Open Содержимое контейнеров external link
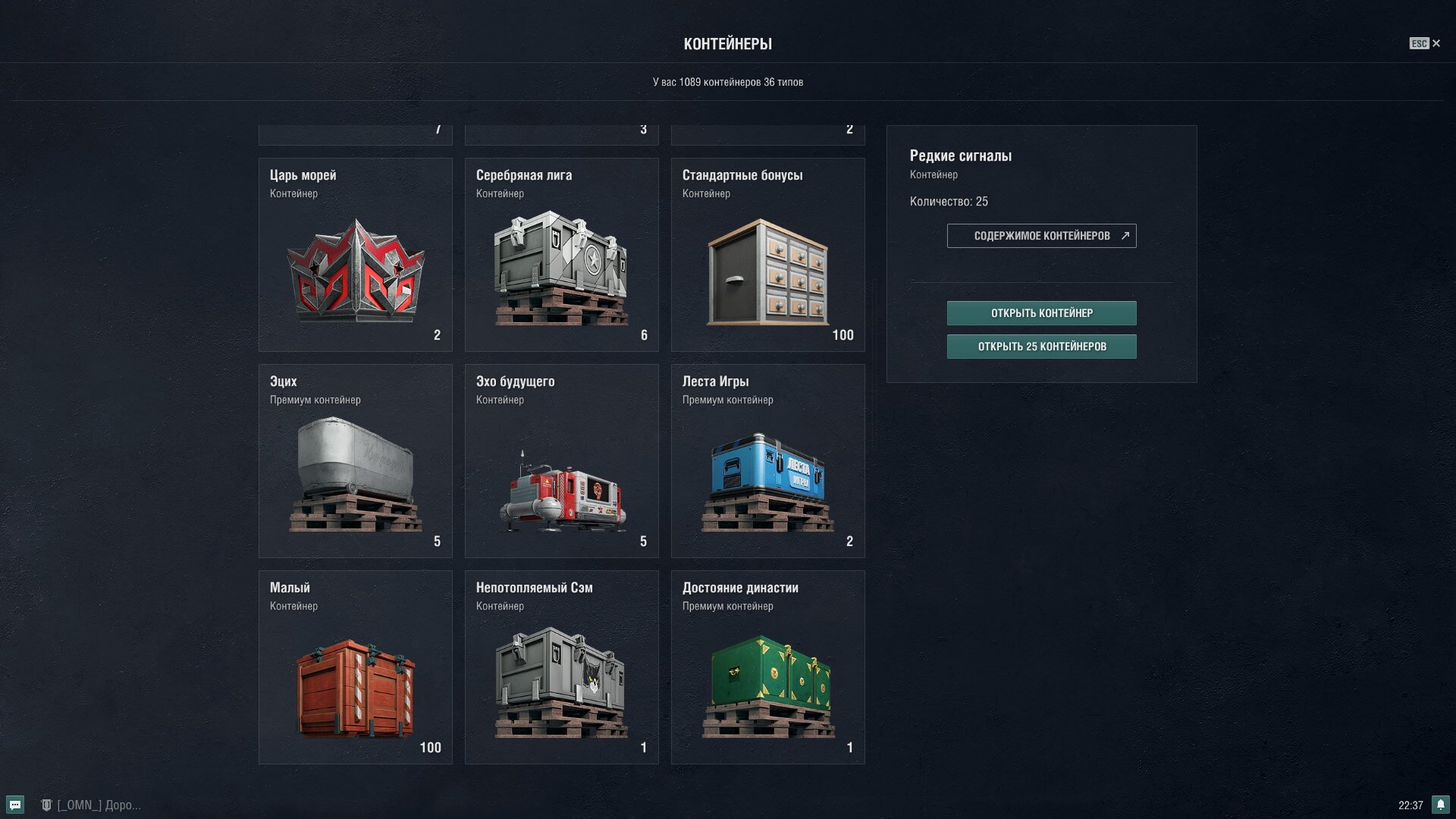The image size is (1456, 819). click(1041, 236)
